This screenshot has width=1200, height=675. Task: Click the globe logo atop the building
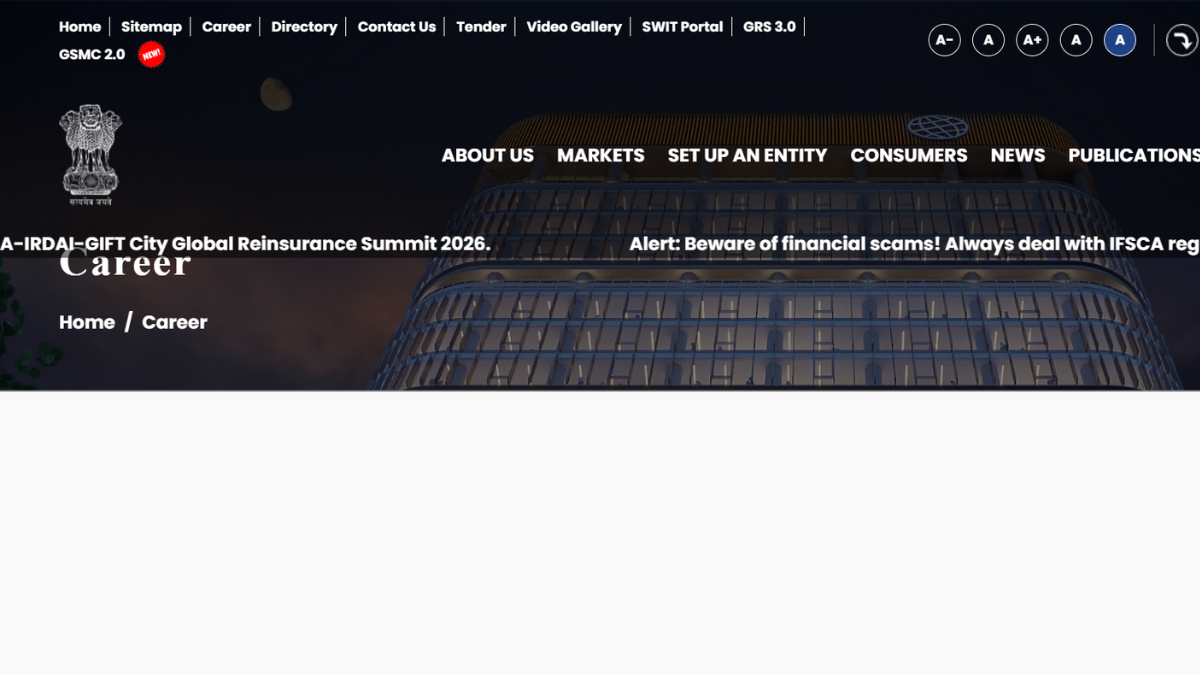pos(937,127)
